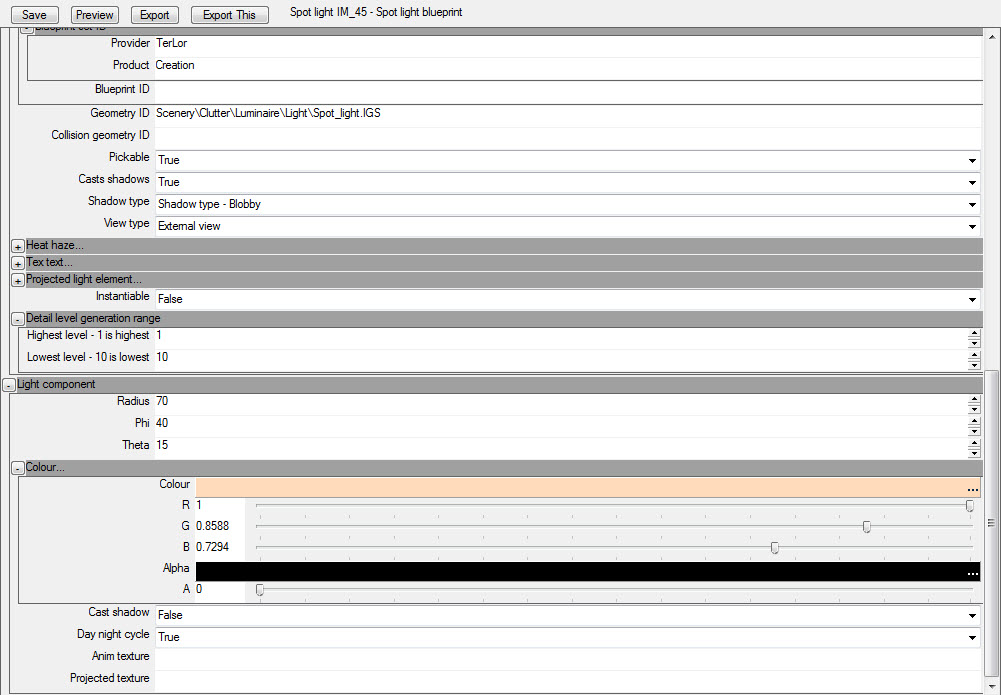The image size is (1001, 695).
Task: Click the G colour slider handle
Action: point(866,527)
